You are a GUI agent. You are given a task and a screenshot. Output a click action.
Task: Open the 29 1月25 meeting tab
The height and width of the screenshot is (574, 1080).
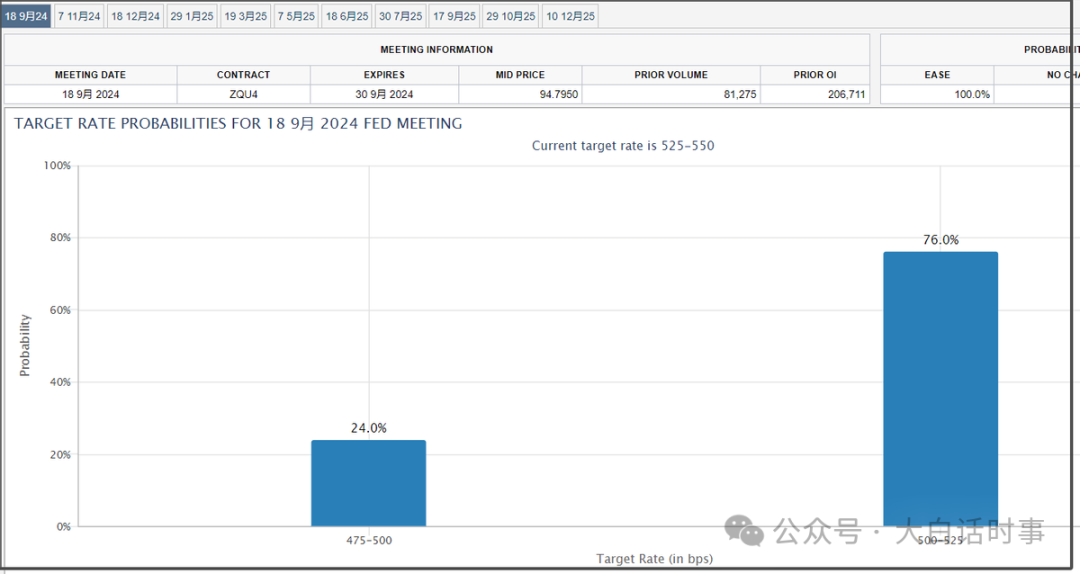coord(192,16)
